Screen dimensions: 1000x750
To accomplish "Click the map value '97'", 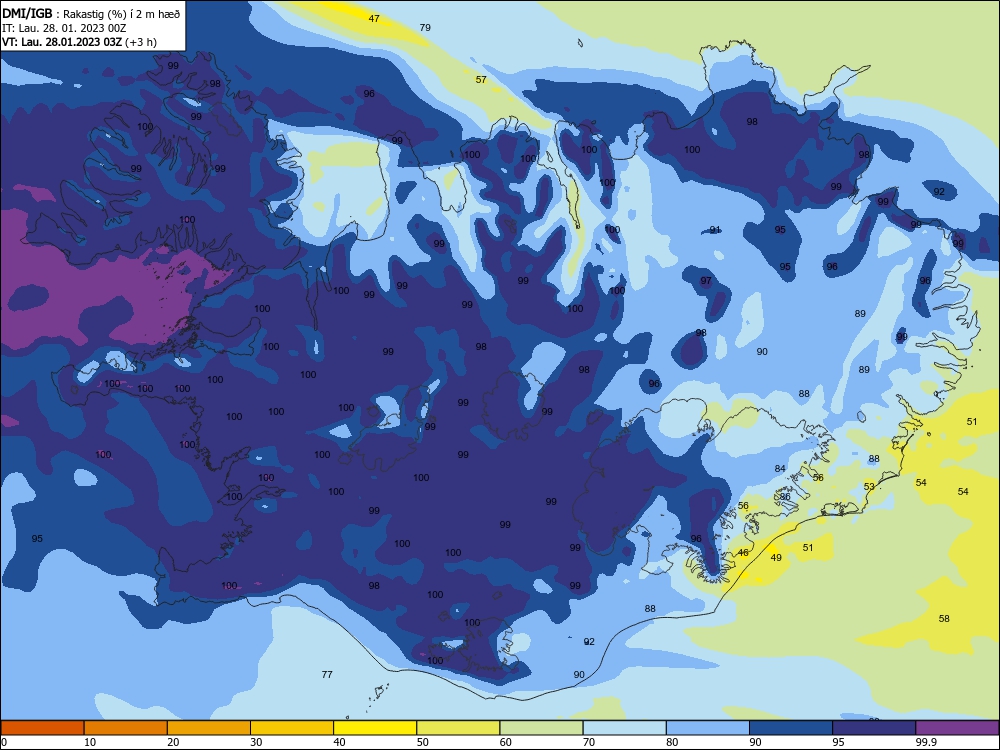I will 706,281.
